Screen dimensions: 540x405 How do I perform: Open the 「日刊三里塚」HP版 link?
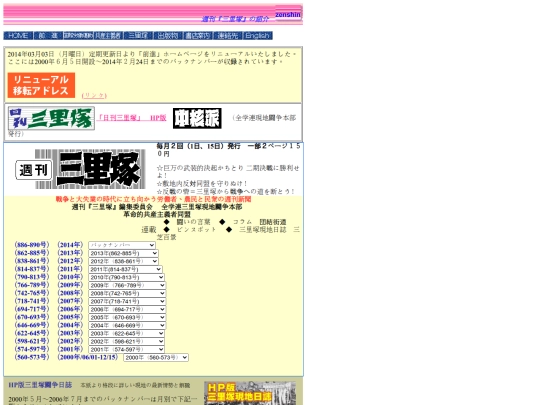point(132,118)
